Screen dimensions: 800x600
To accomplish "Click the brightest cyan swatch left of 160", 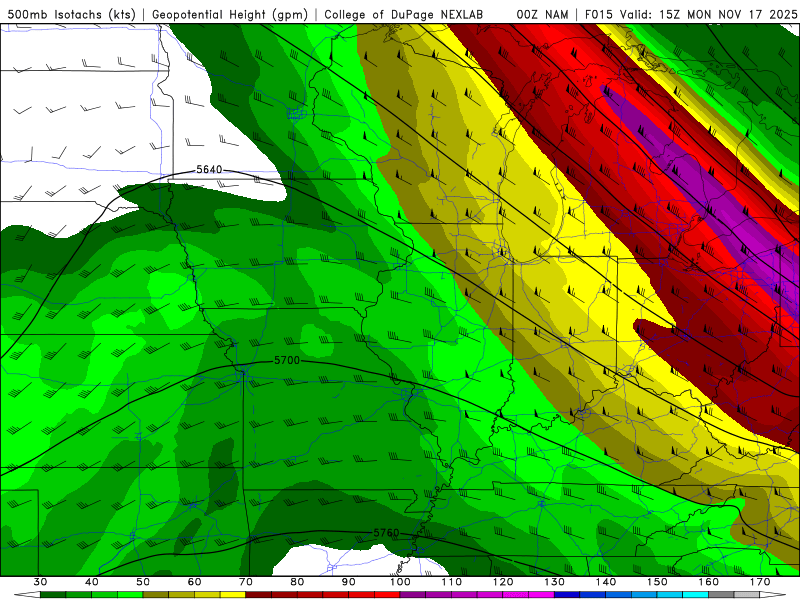I will pos(695,594).
